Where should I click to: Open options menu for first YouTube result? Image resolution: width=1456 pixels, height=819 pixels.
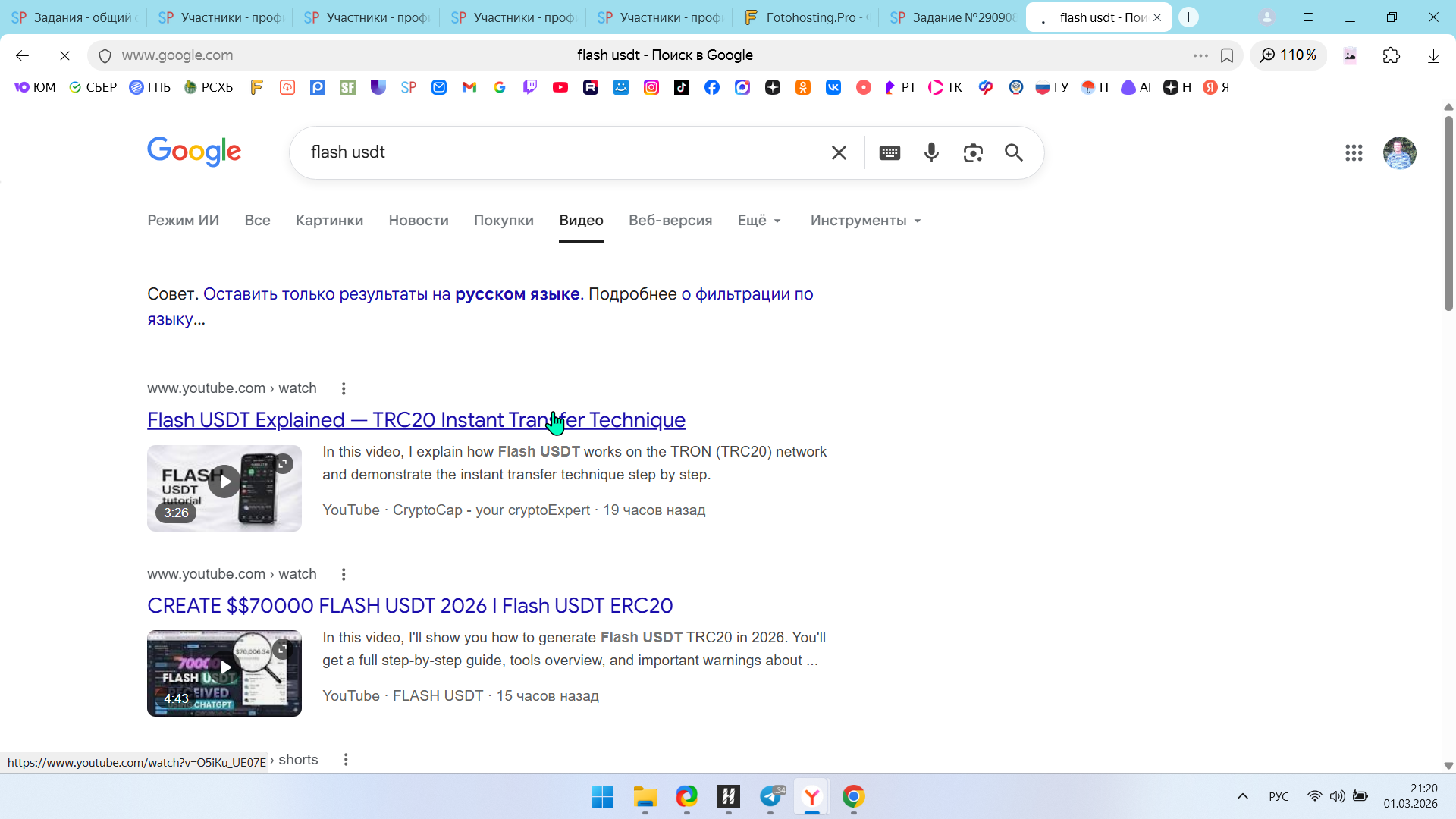click(344, 388)
